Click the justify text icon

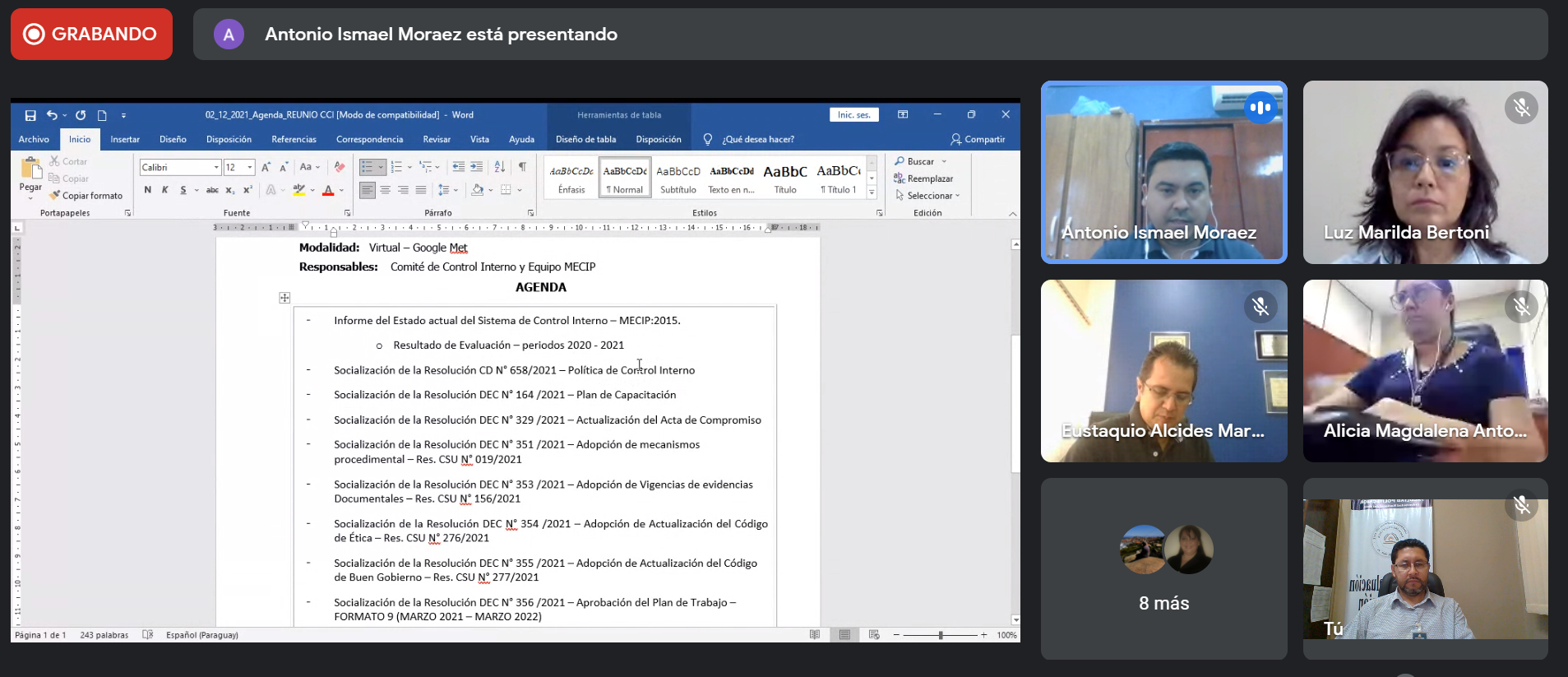click(421, 190)
